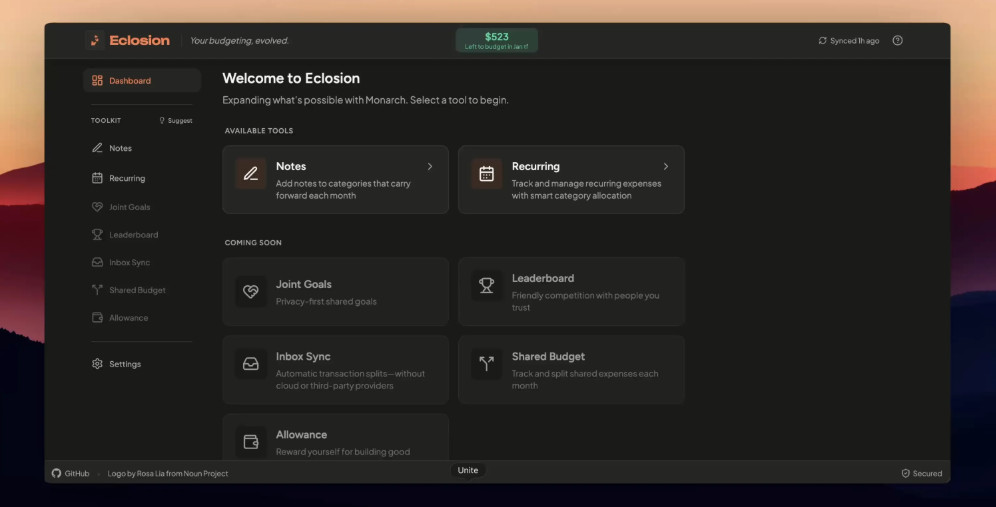Select Leaderboard in the sidebar
This screenshot has height=507, width=996.
point(142,234)
